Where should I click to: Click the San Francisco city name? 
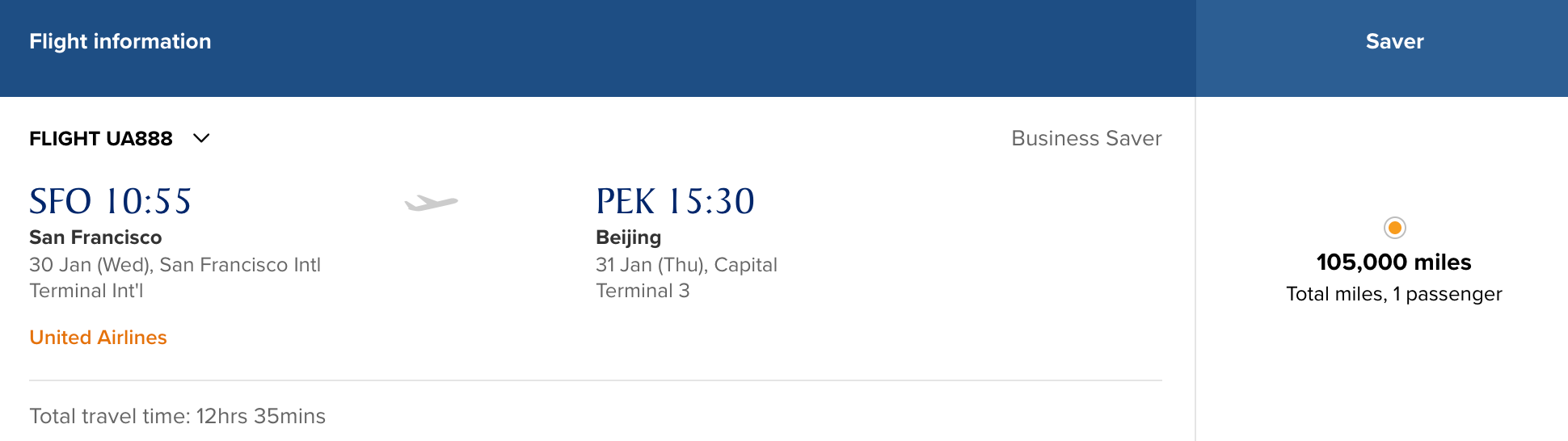(95, 237)
